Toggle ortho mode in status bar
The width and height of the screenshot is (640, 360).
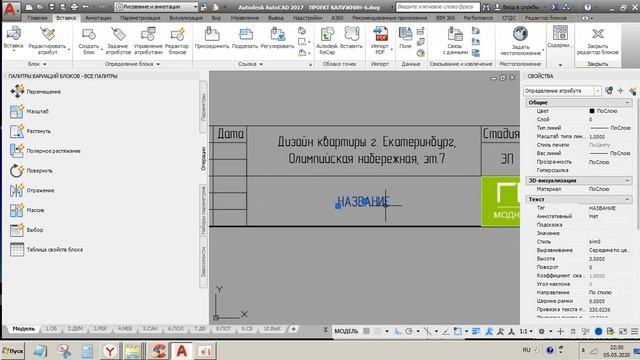point(398,331)
